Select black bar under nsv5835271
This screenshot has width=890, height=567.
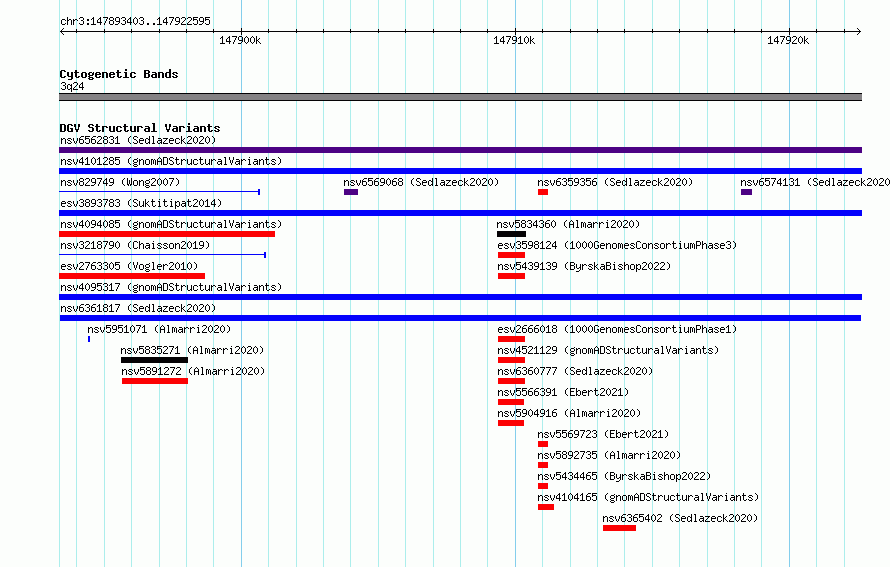pyautogui.click(x=154, y=360)
